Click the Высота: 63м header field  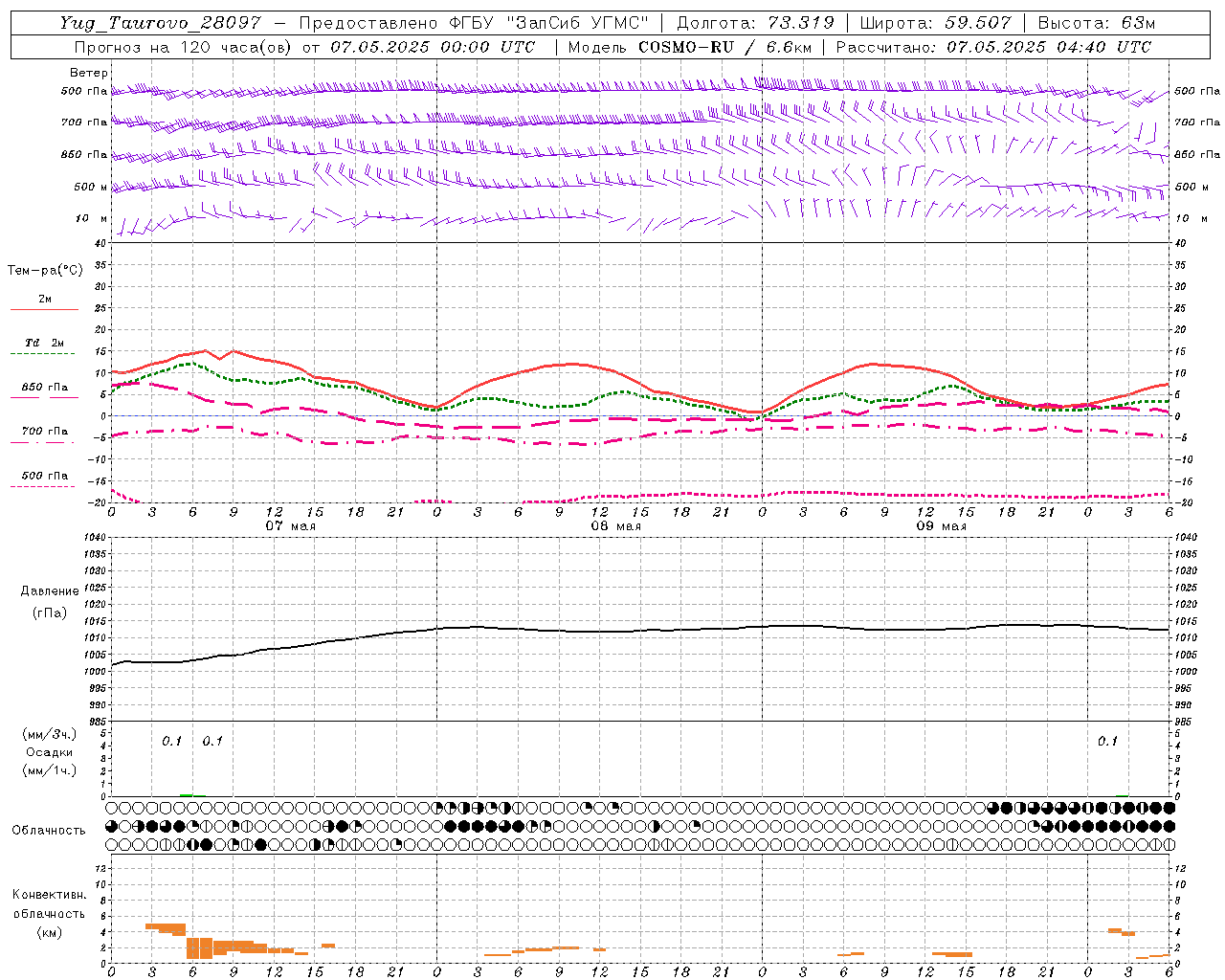[x=1095, y=23]
